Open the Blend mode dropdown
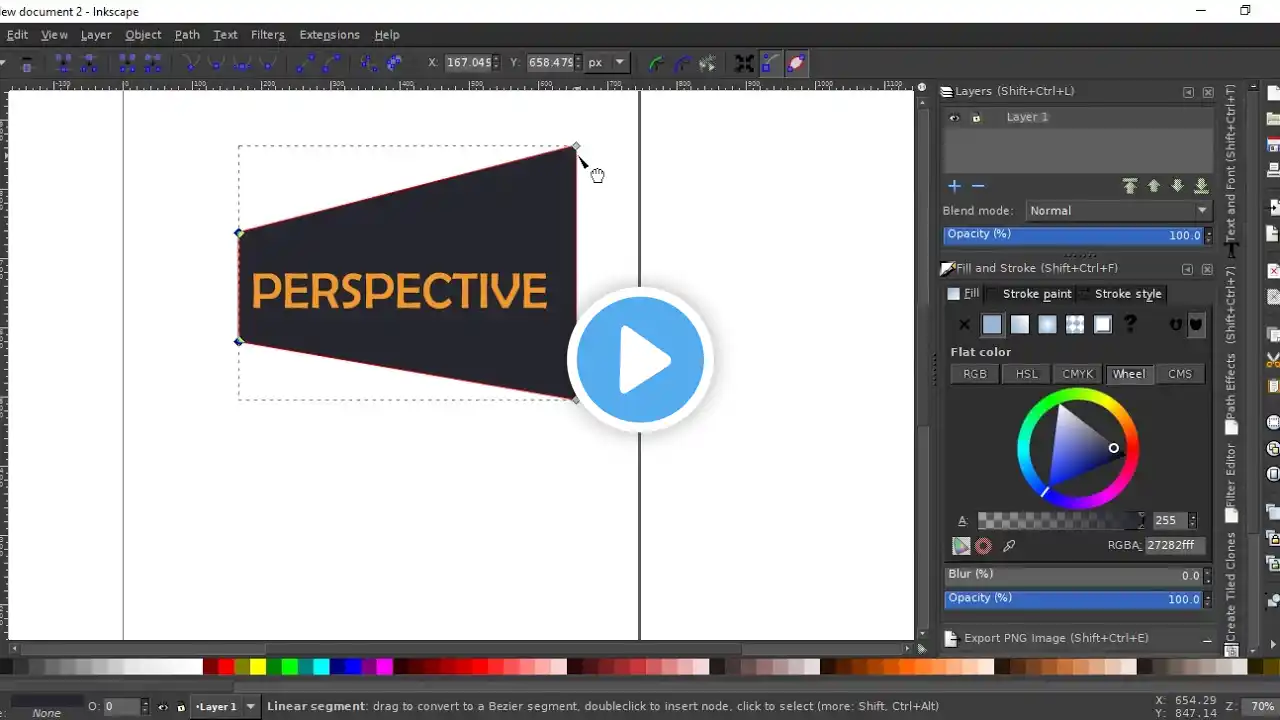The image size is (1280, 720). tap(1119, 211)
